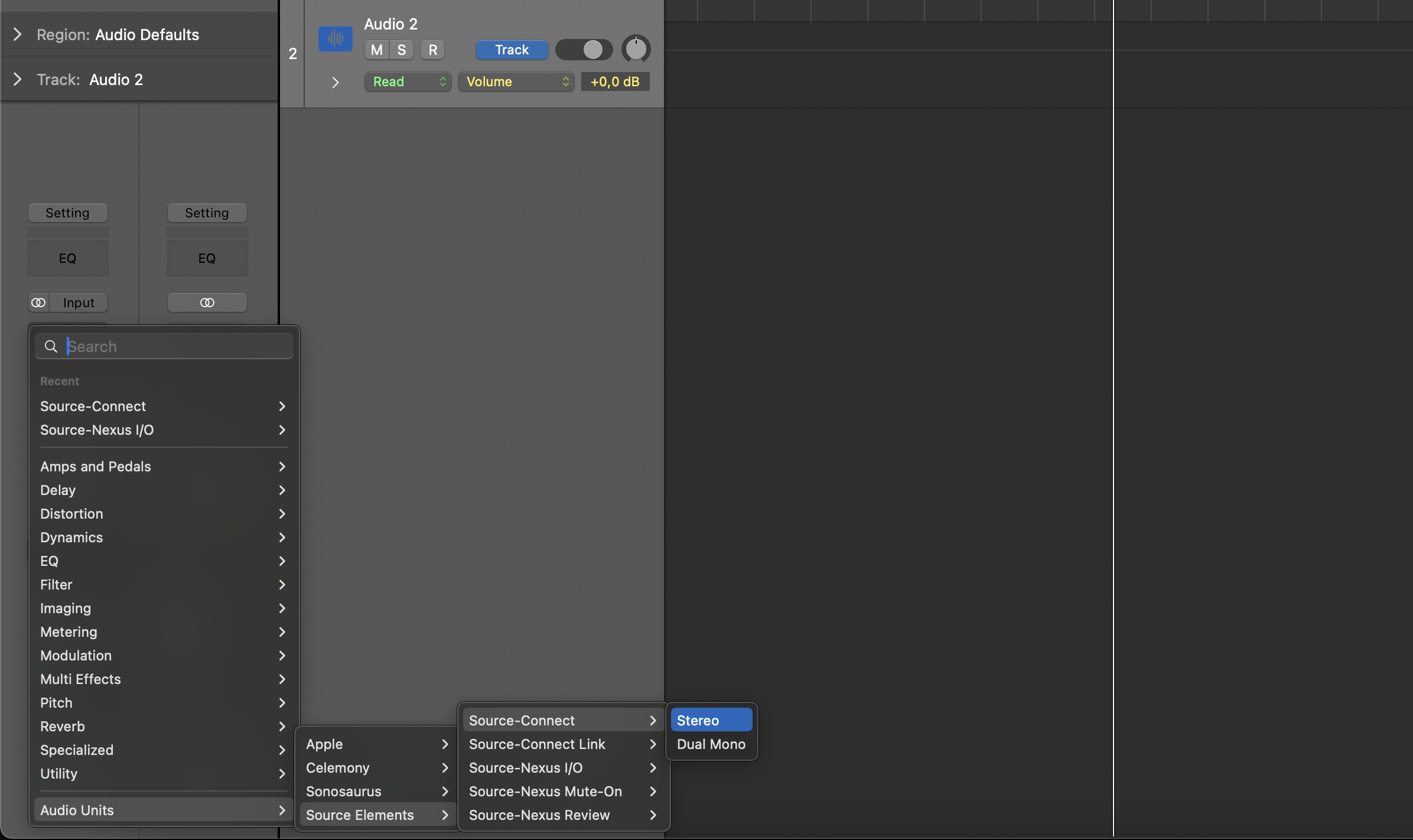Toggle the track on/off switch
Image resolution: width=1413 pixels, height=840 pixels.
coord(584,50)
